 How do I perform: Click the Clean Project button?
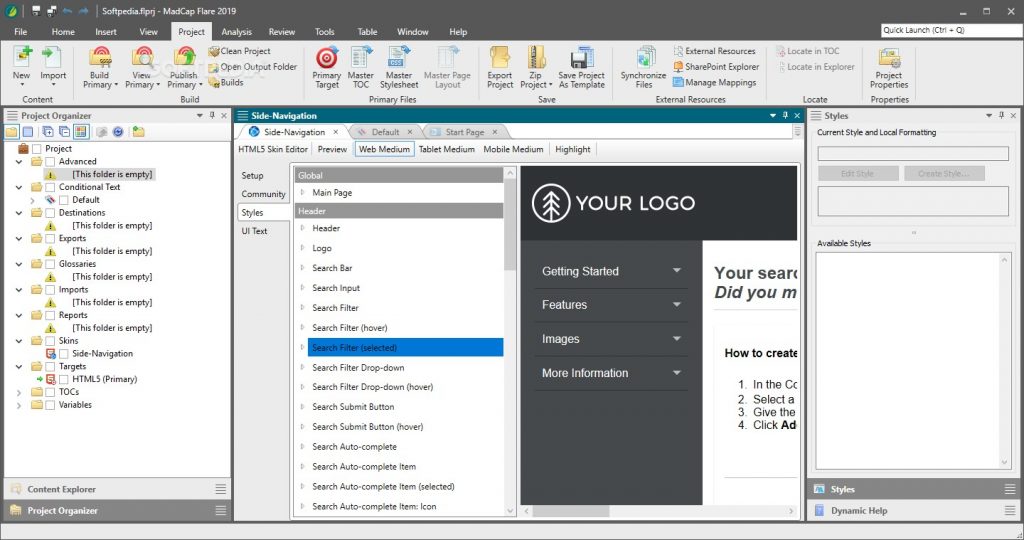pos(245,51)
